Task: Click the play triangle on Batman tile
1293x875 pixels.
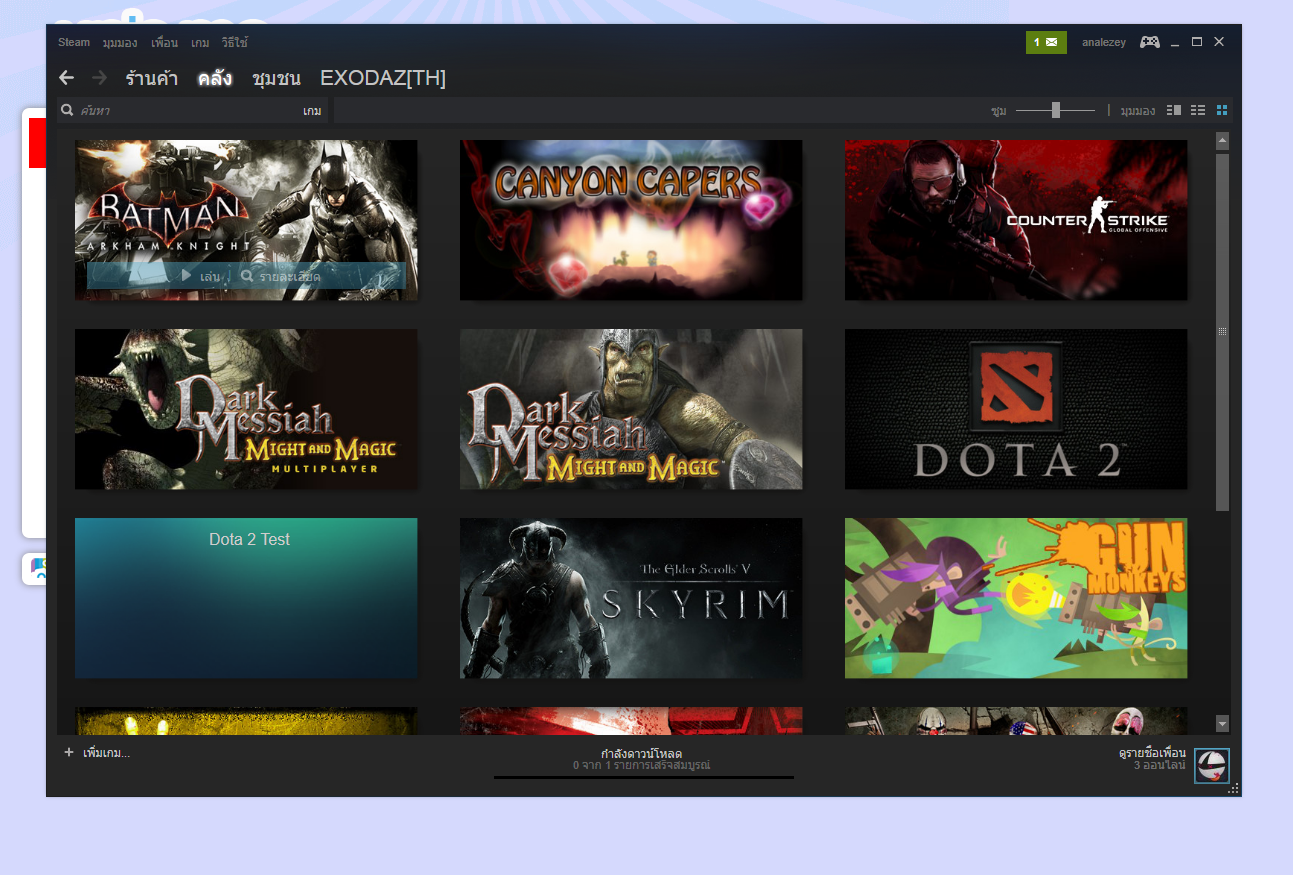Action: 186,275
